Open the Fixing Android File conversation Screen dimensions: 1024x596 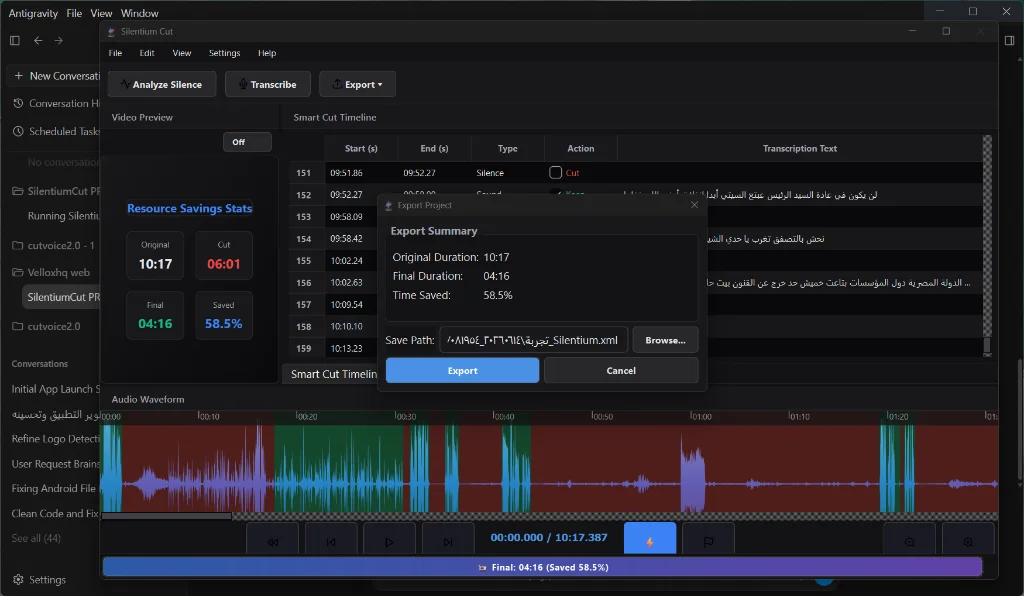pos(55,488)
